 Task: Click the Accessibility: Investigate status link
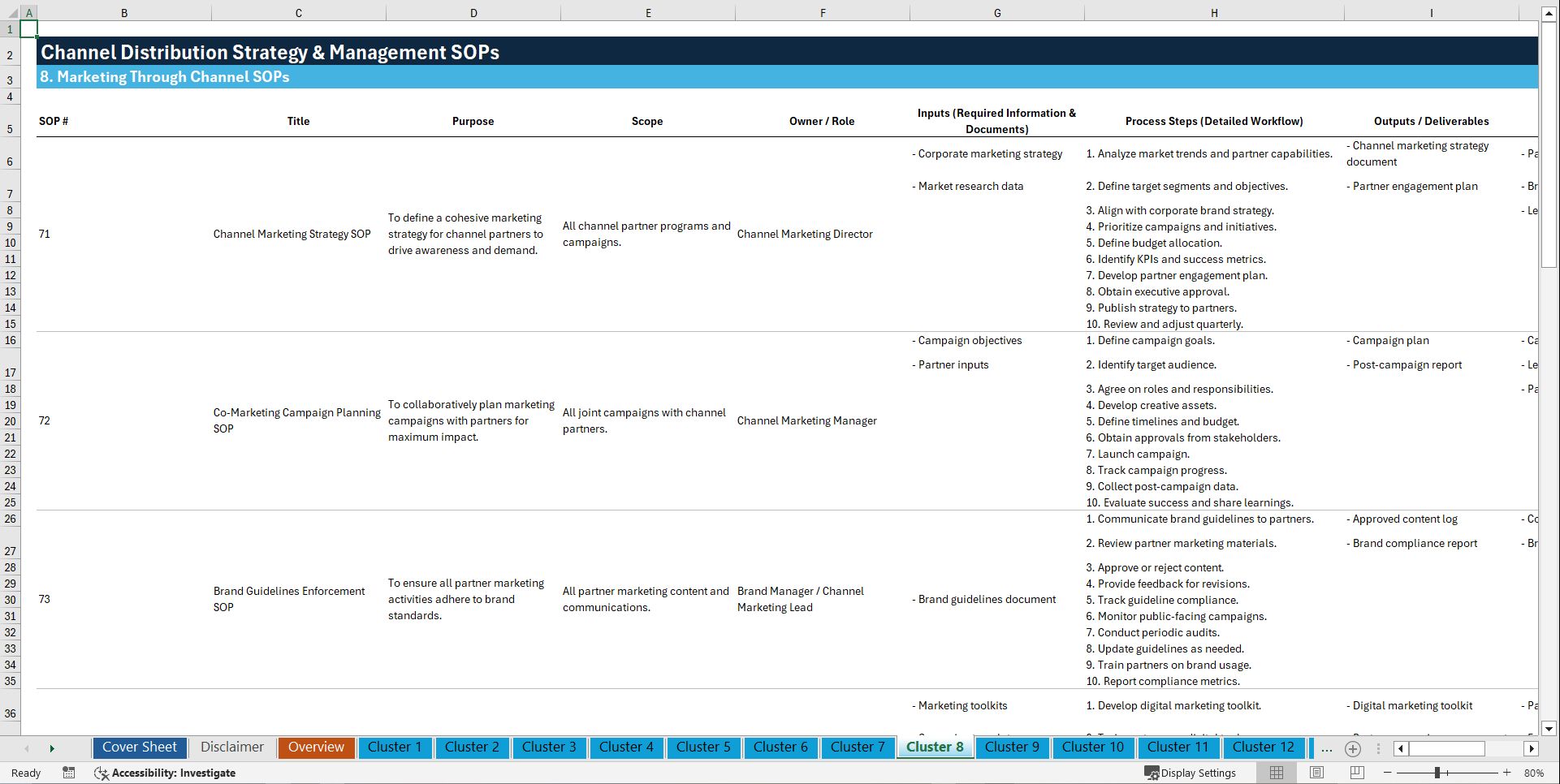(174, 773)
